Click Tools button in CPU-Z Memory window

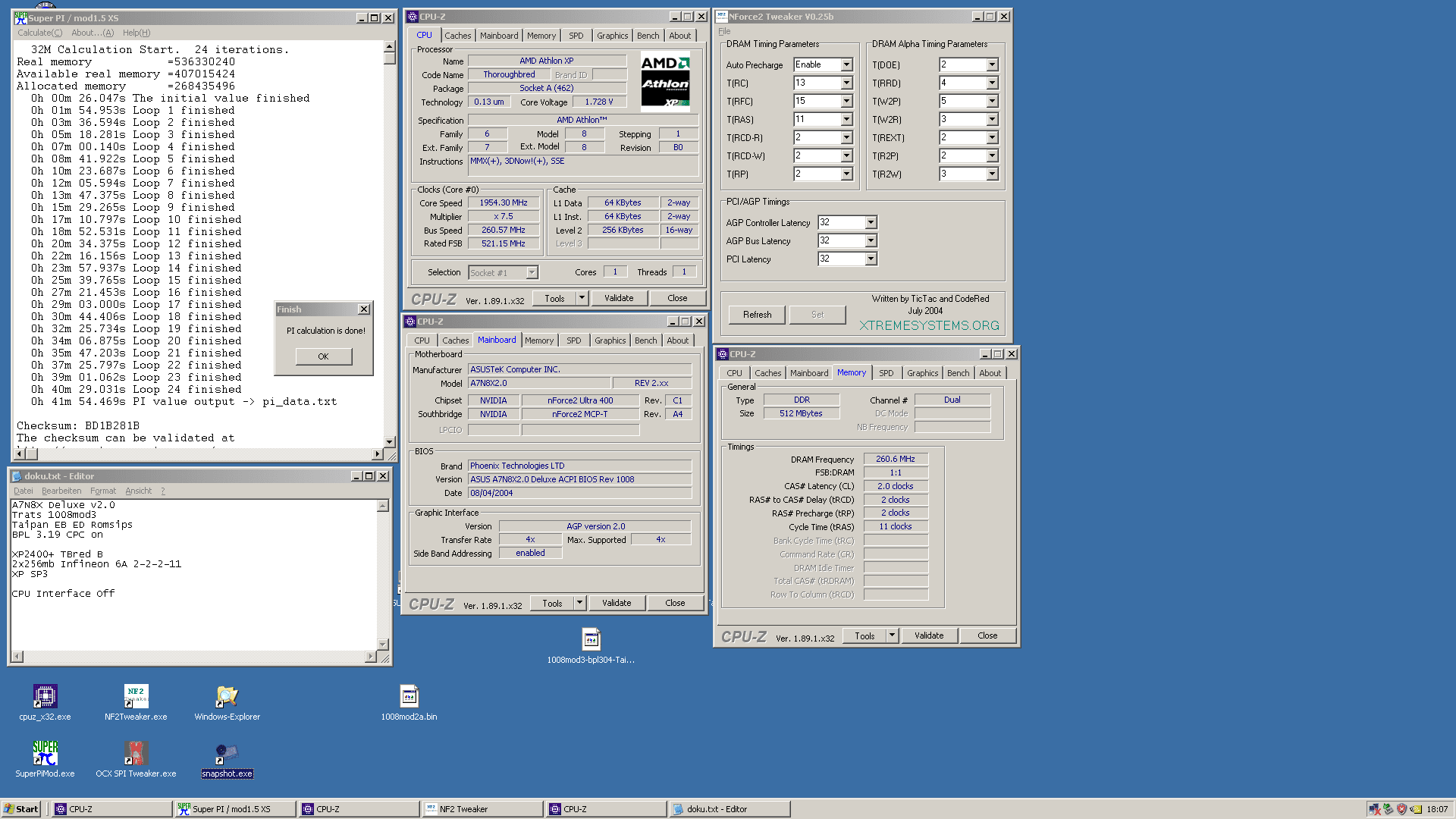(x=864, y=635)
